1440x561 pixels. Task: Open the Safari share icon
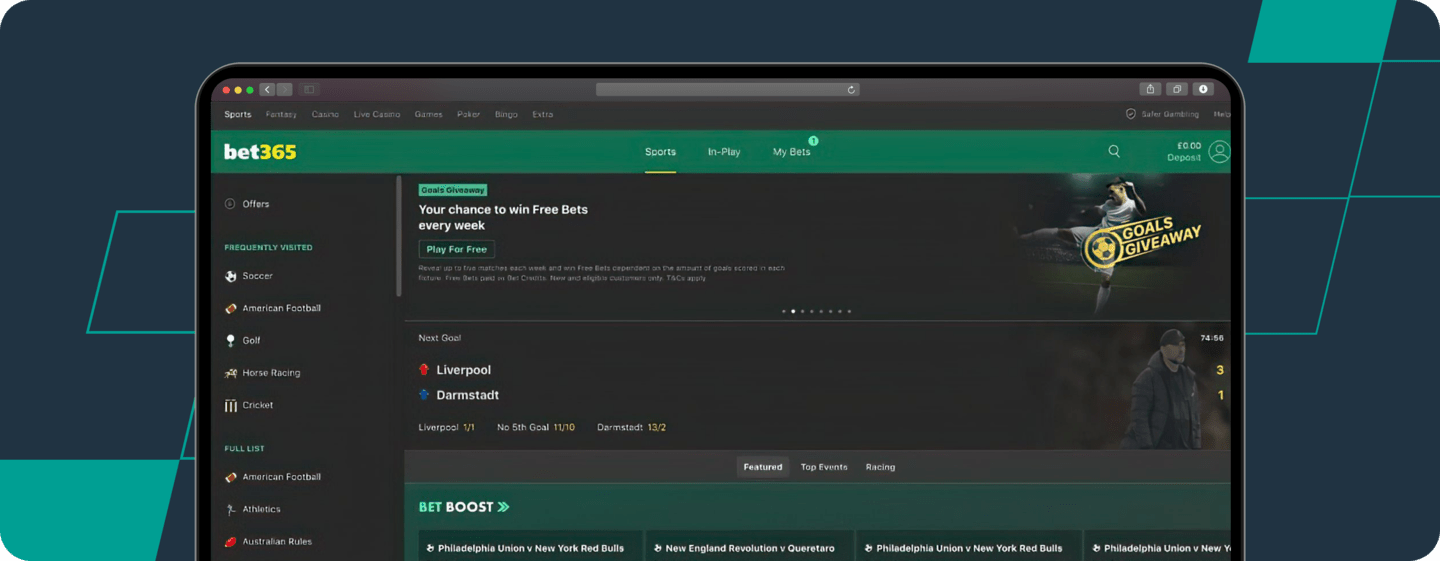1150,90
